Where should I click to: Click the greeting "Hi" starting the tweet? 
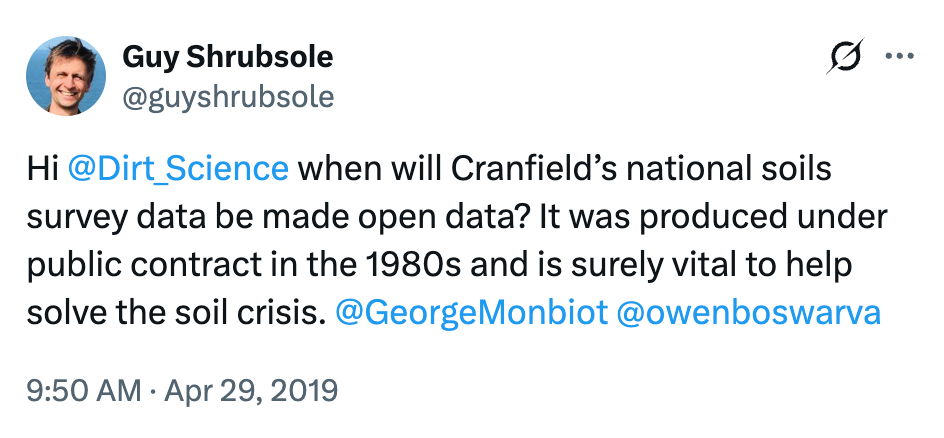click(42, 168)
